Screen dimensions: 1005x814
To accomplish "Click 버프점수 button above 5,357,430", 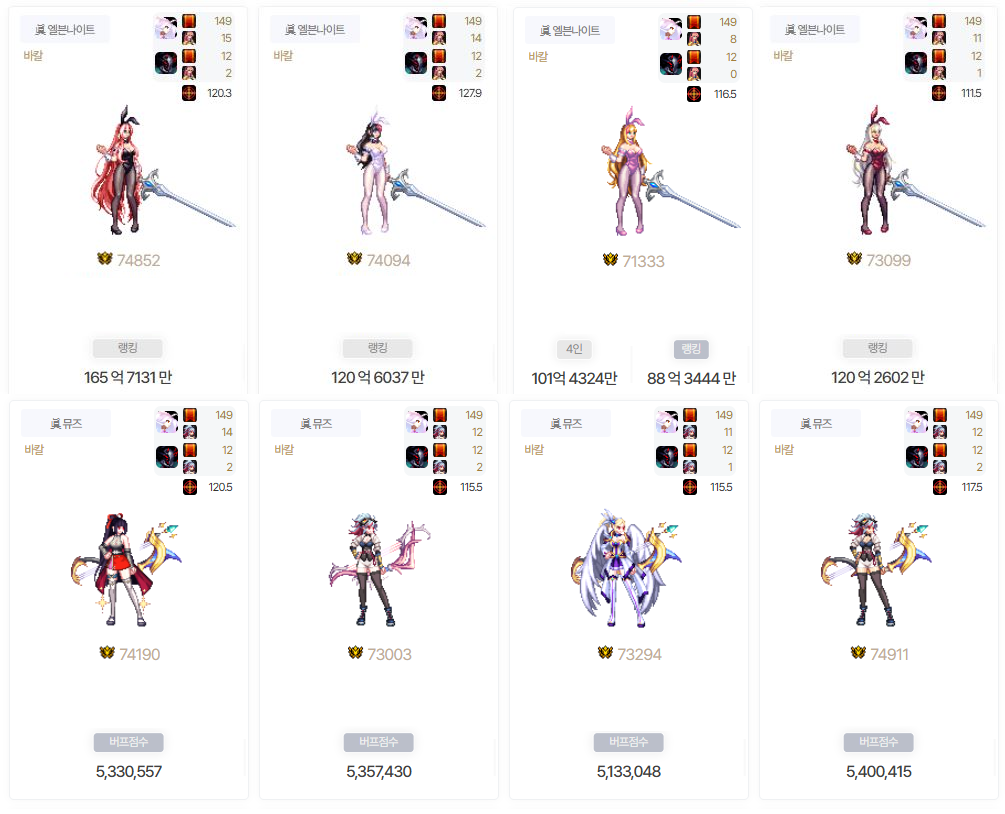I will pos(378,742).
